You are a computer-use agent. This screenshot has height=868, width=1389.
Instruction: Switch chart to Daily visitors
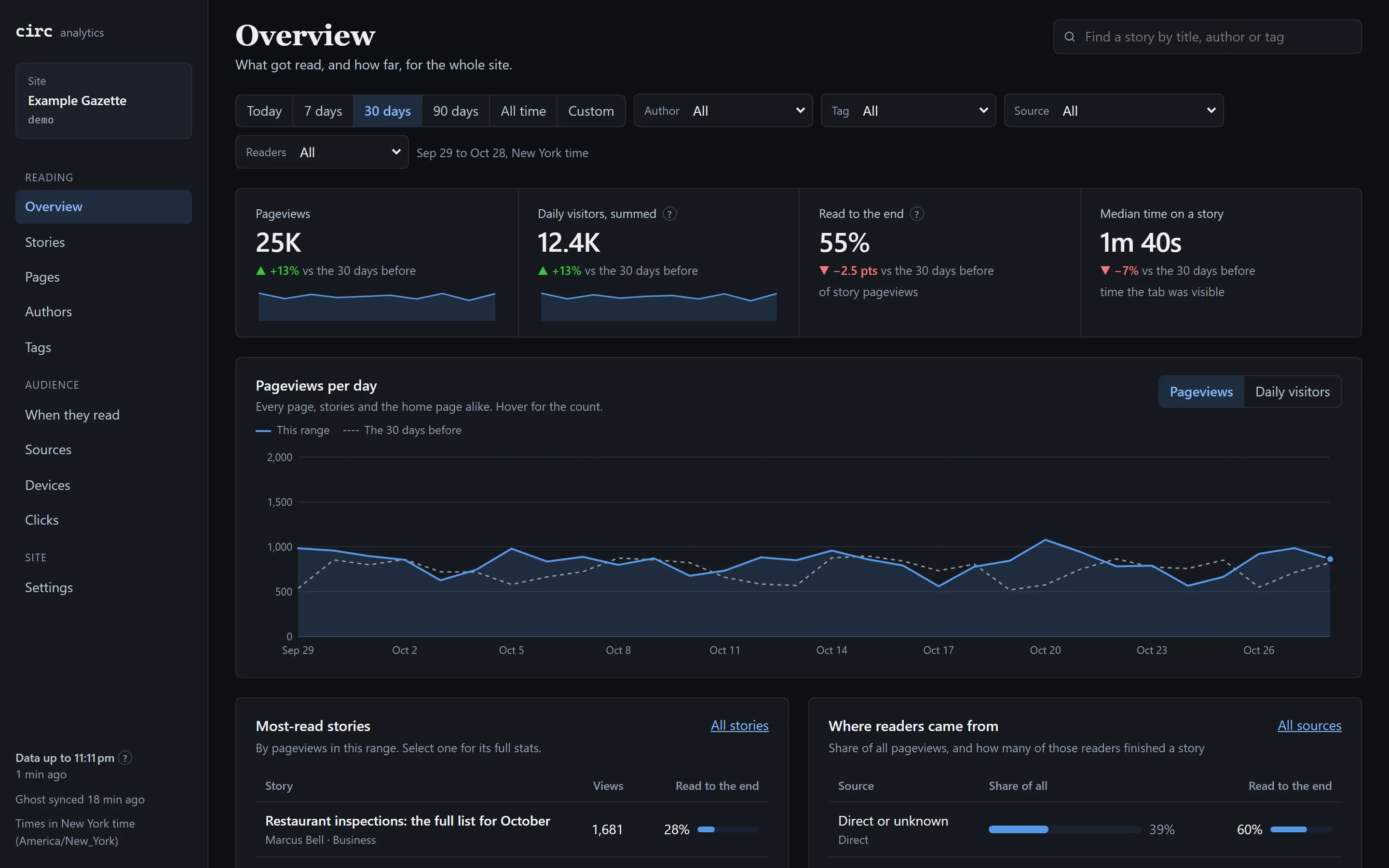[x=1292, y=392]
